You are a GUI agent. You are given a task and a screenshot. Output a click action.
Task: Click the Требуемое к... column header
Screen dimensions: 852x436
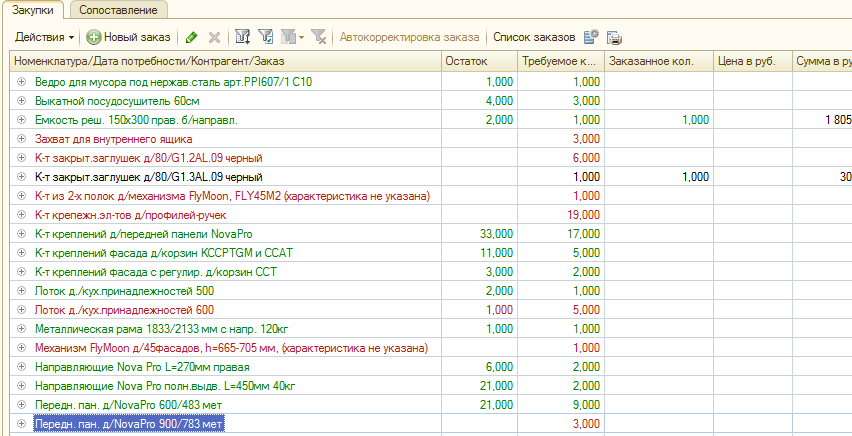561,61
